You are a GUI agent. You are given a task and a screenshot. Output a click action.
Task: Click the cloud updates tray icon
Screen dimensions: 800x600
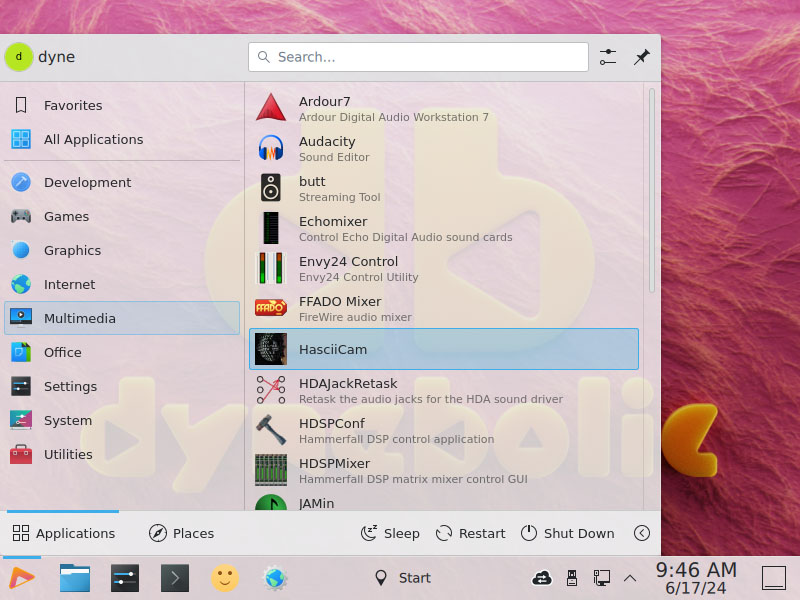click(542, 578)
